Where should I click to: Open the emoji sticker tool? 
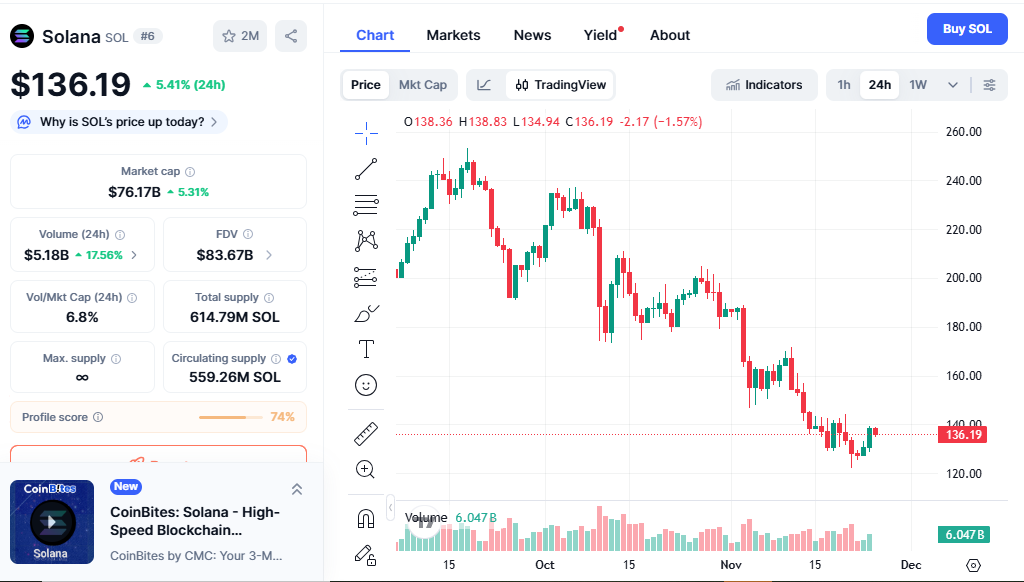(366, 385)
